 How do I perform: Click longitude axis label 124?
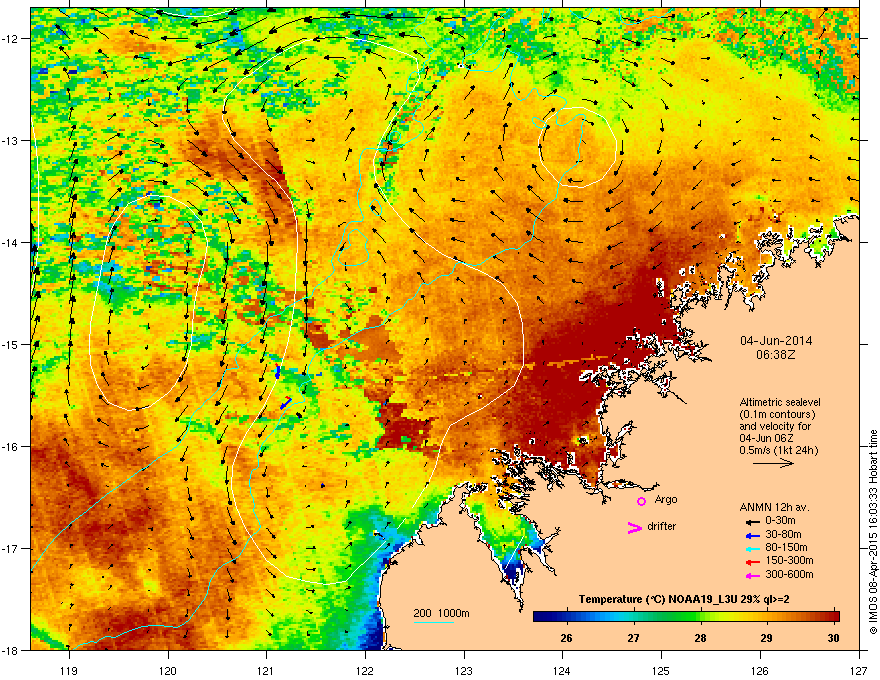point(562,670)
